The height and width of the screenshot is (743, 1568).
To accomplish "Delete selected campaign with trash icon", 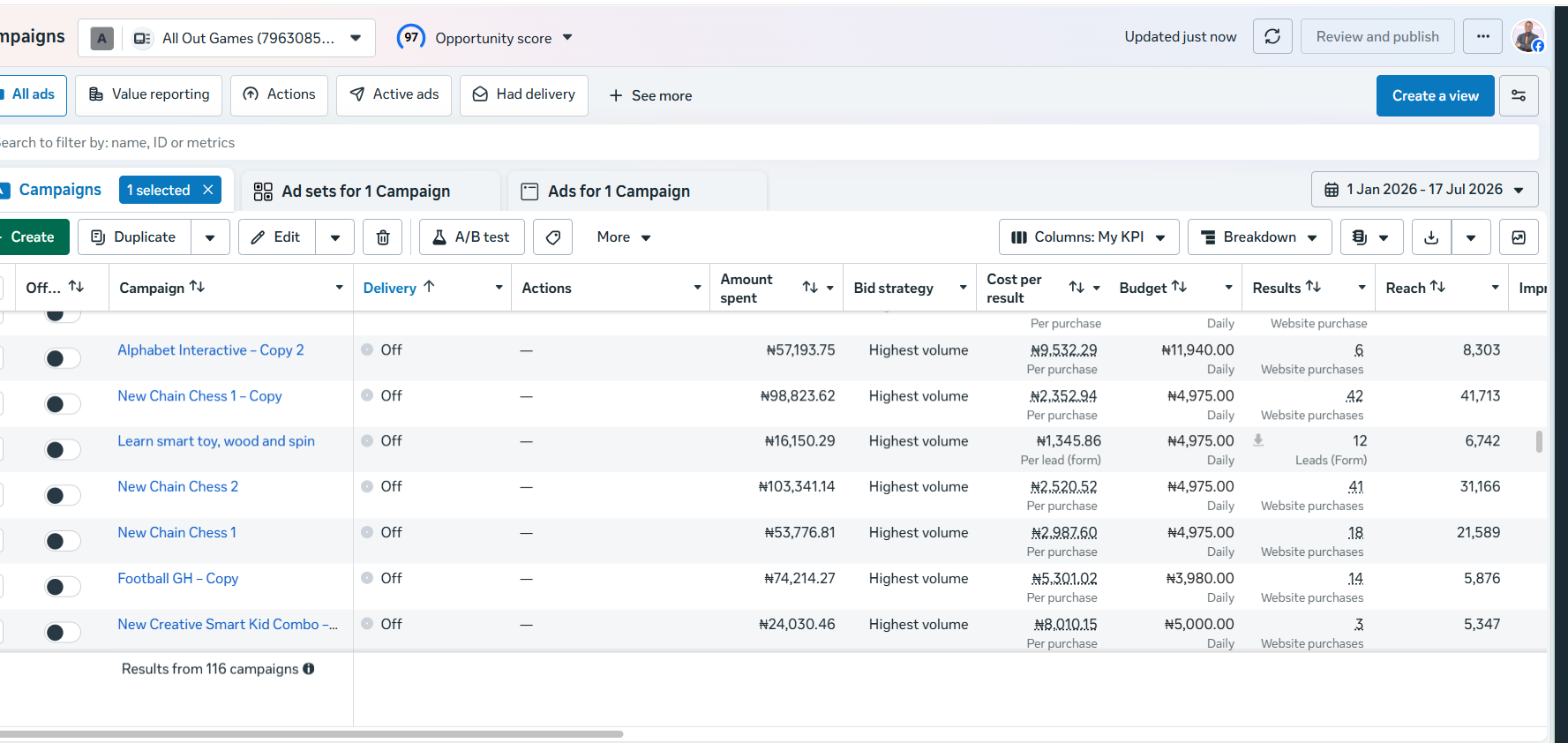I will tap(383, 237).
